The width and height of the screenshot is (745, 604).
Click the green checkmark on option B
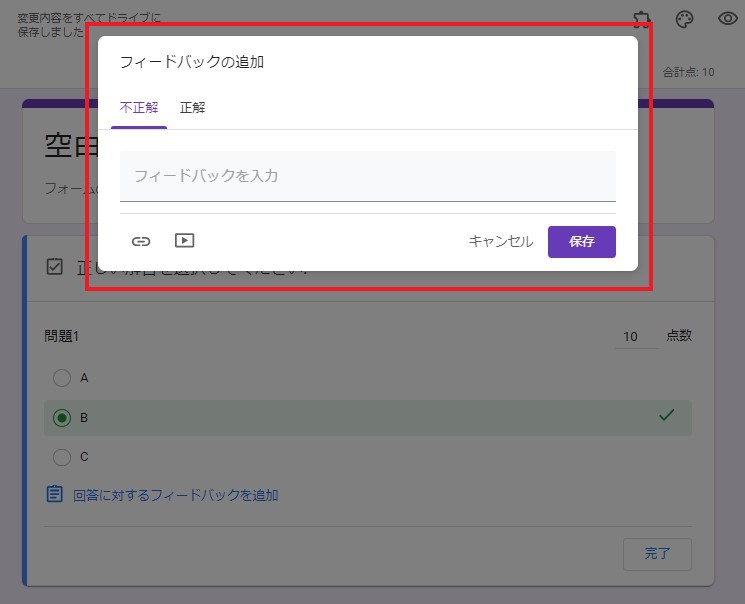[667, 415]
